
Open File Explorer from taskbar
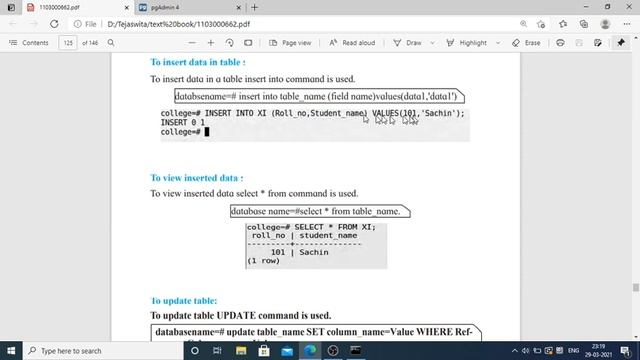pyautogui.click(x=241, y=351)
